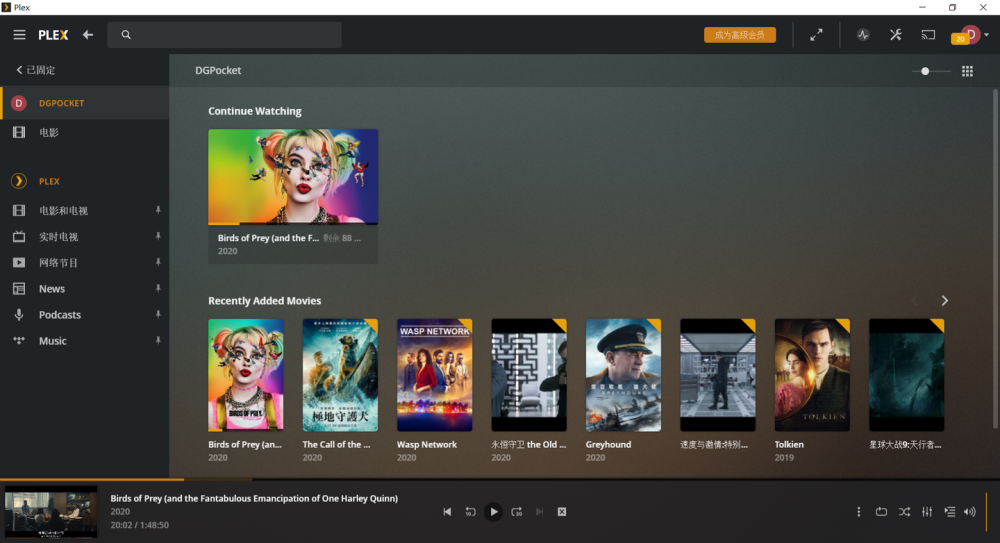
Task: Resume playback with play button
Action: [x=493, y=512]
